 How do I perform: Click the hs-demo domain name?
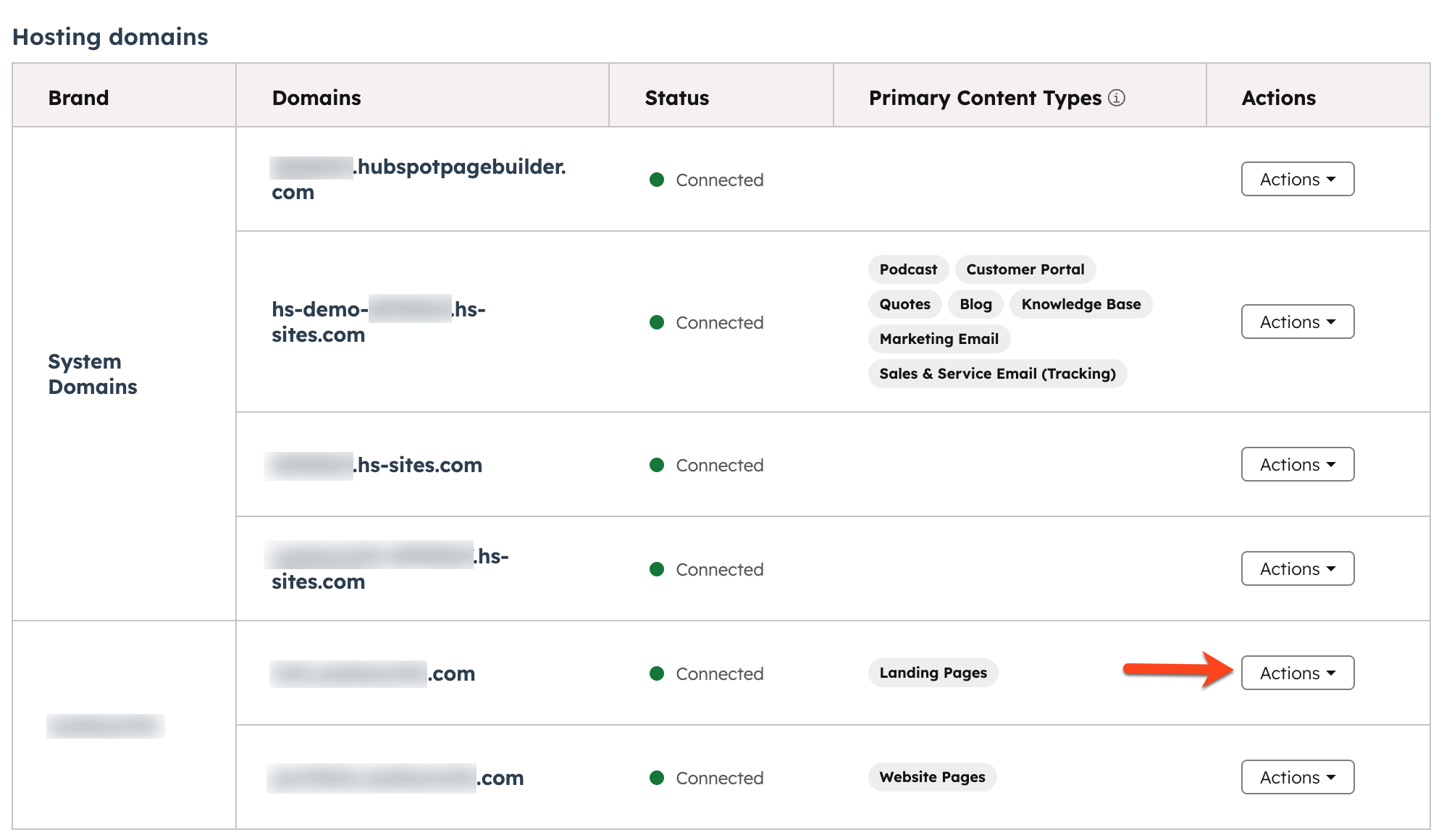click(x=377, y=322)
